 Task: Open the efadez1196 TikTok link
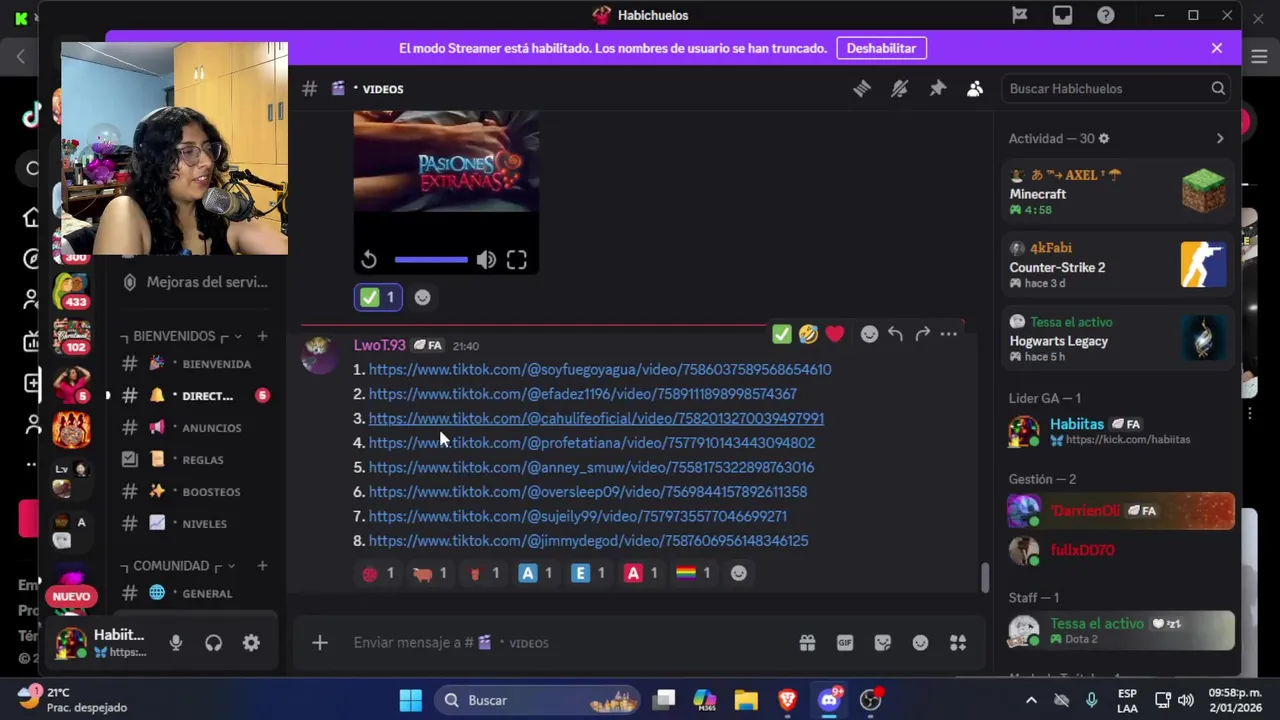coord(583,394)
